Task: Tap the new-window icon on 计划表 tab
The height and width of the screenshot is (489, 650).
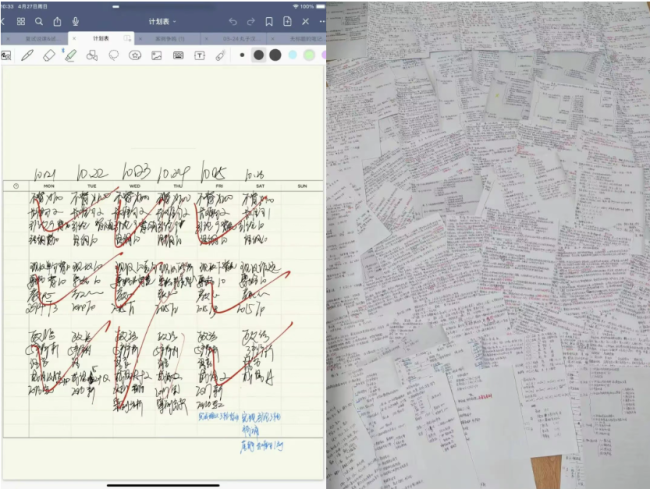Action: click(127, 39)
